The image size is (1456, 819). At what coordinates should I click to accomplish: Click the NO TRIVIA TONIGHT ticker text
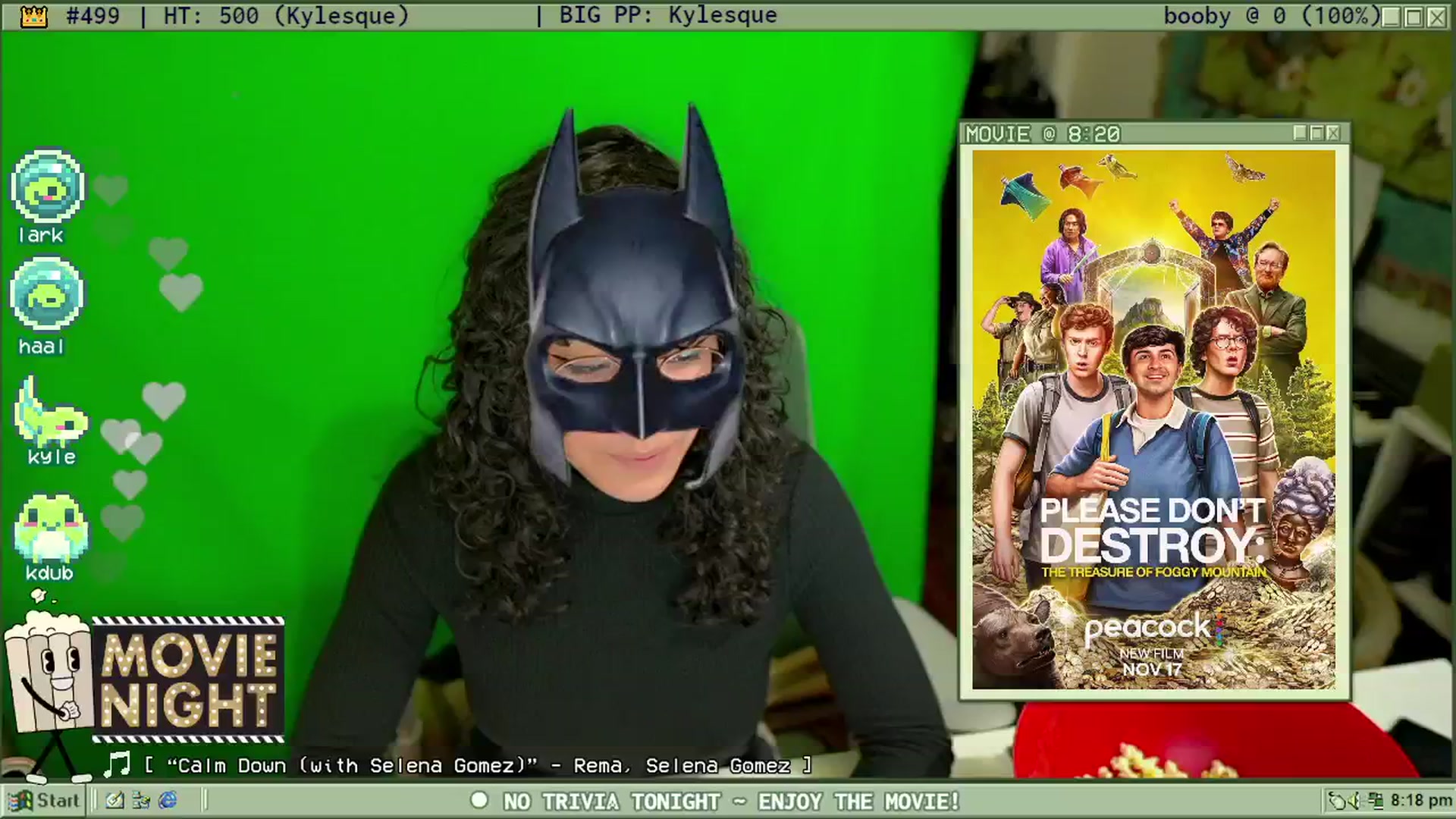point(732,802)
